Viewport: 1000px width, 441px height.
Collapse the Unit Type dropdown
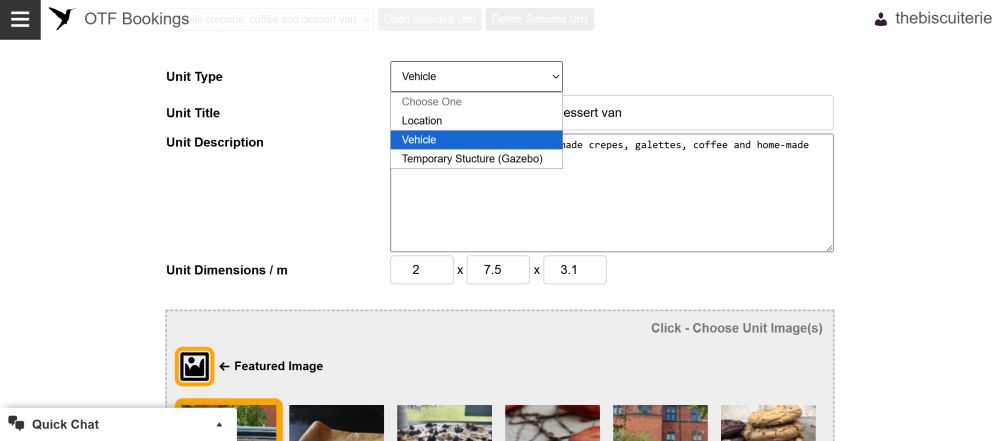pyautogui.click(x=476, y=77)
